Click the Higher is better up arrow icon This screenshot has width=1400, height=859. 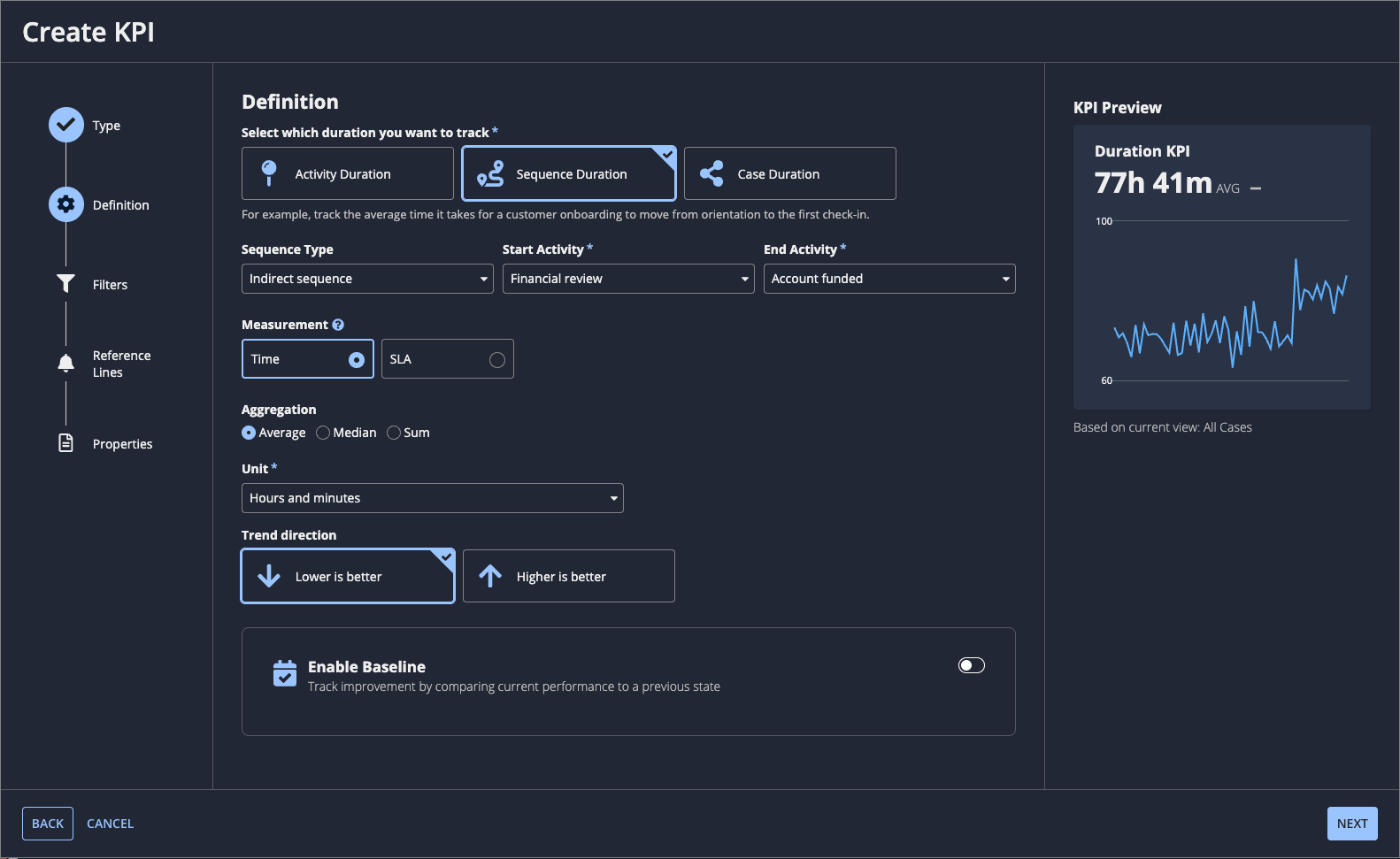pyautogui.click(x=490, y=576)
